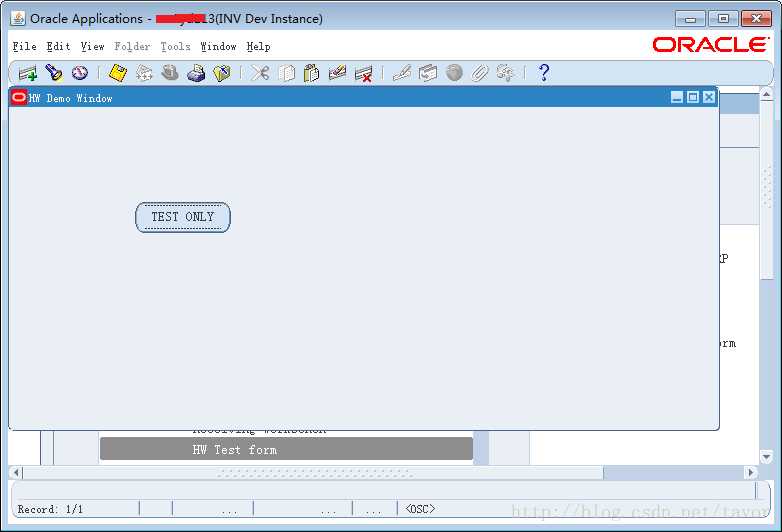Open the Help menu
Image resolution: width=782 pixels, height=532 pixels.
[x=258, y=46]
